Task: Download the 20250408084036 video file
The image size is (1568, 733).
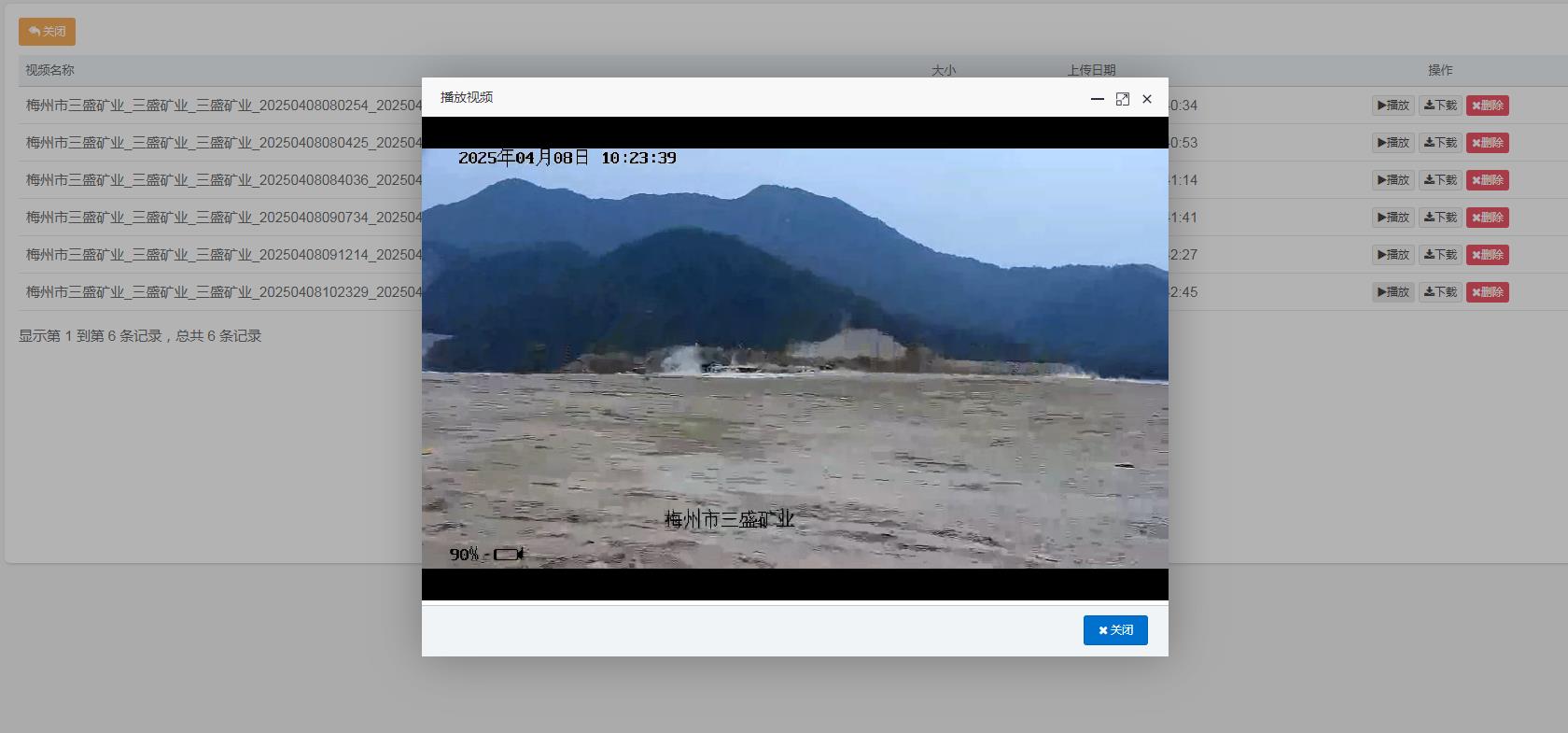Action: coord(1440,180)
